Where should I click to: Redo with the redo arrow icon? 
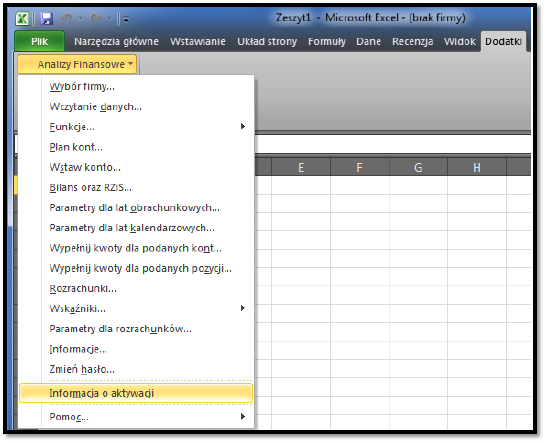(96, 18)
